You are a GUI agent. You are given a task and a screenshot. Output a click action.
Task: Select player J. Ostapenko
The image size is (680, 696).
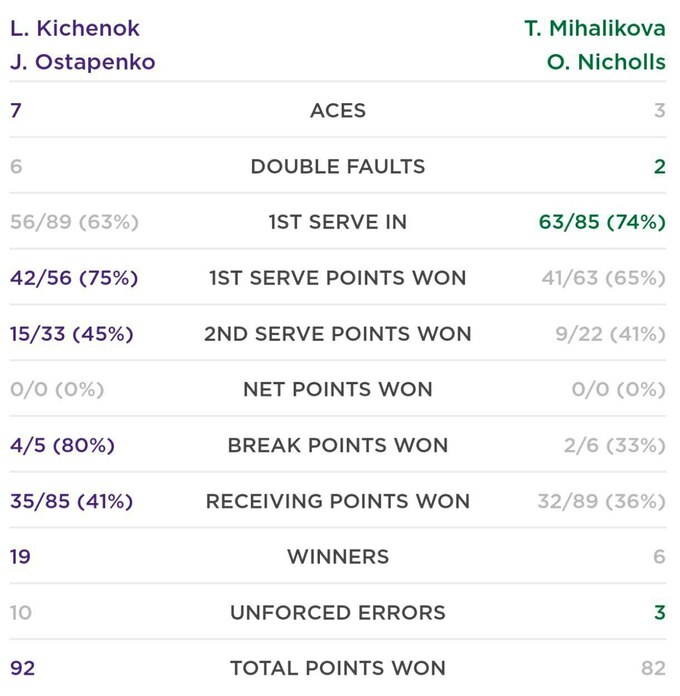click(83, 62)
